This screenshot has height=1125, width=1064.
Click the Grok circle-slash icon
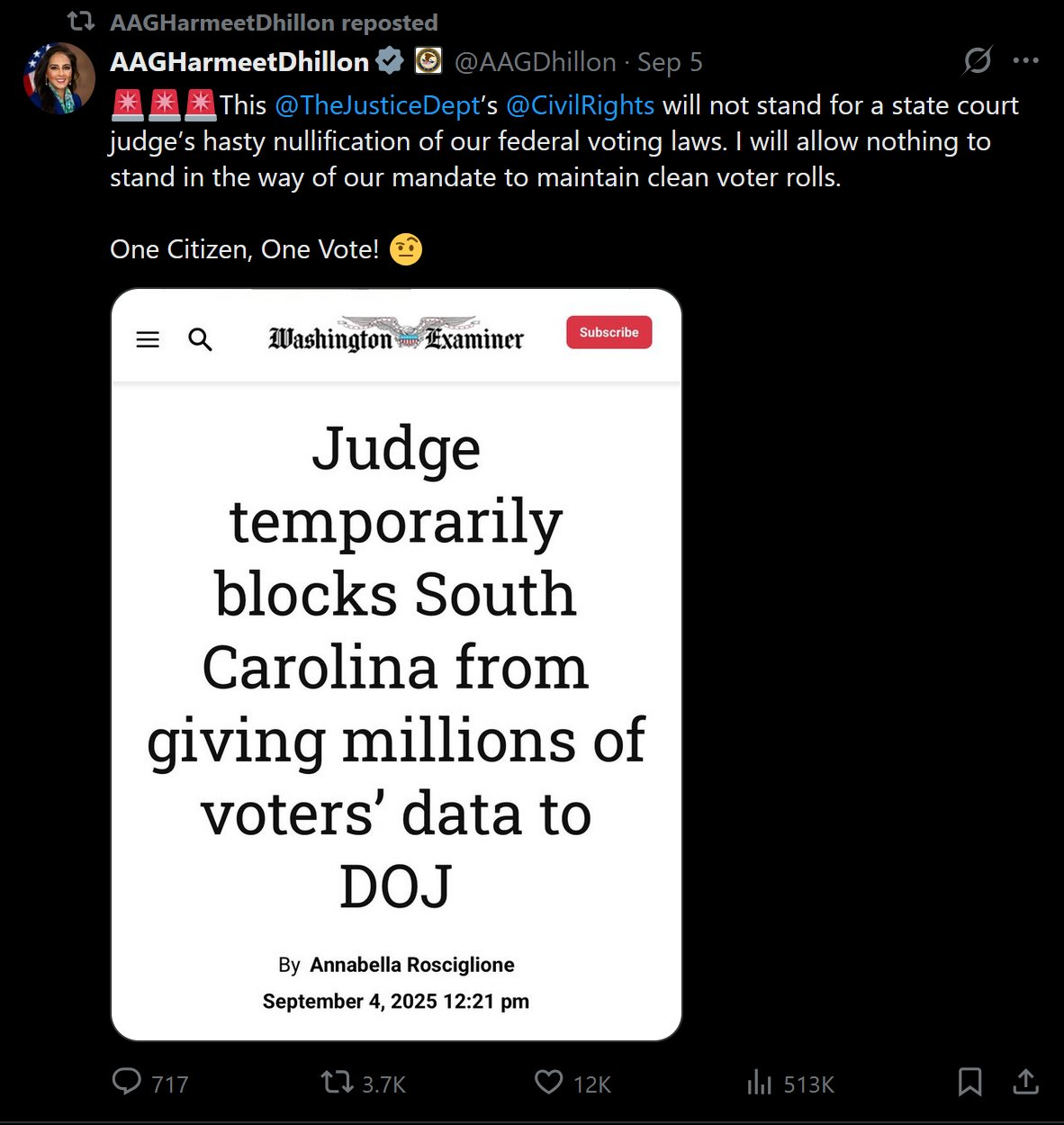[x=977, y=61]
